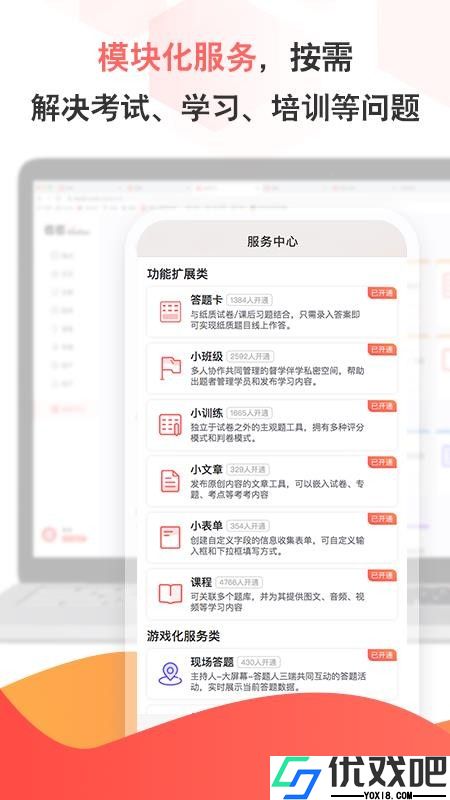Click the 答题卡 description about 纸质试卷
The image size is (450, 800).
pos(276,320)
